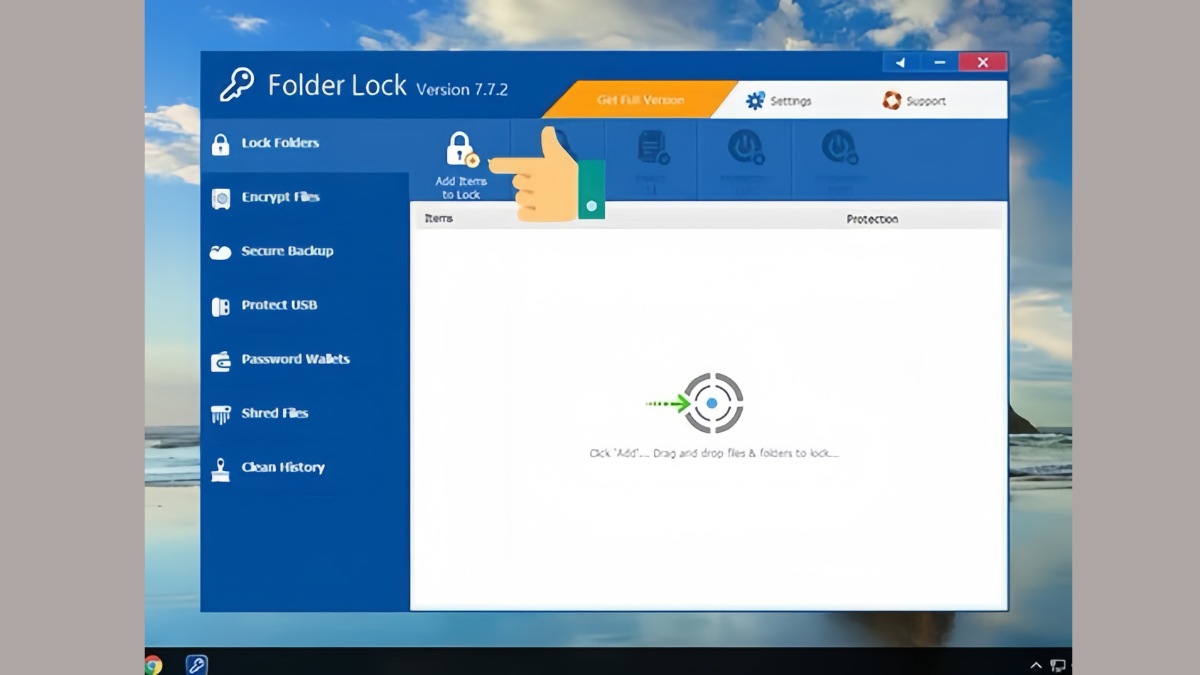Click the Add Items to Lock padlock
The width and height of the screenshot is (1200, 675).
461,150
